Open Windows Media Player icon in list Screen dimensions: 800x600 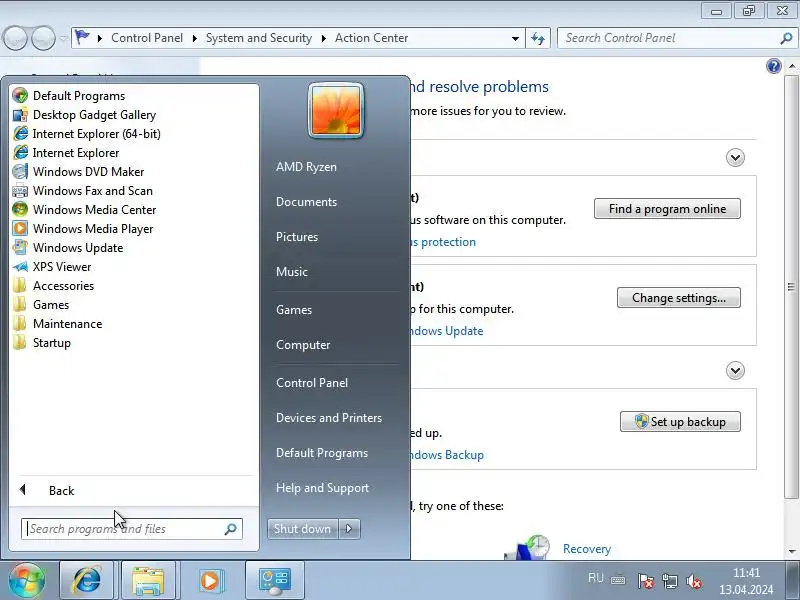(20, 229)
